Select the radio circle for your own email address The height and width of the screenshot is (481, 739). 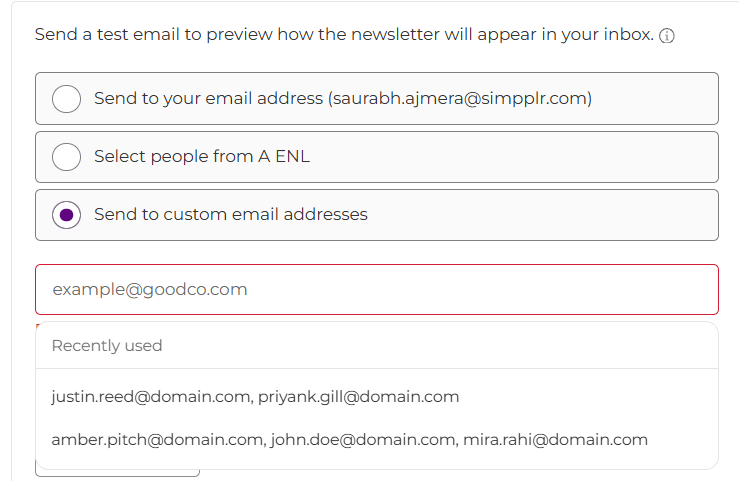pyautogui.click(x=66, y=98)
